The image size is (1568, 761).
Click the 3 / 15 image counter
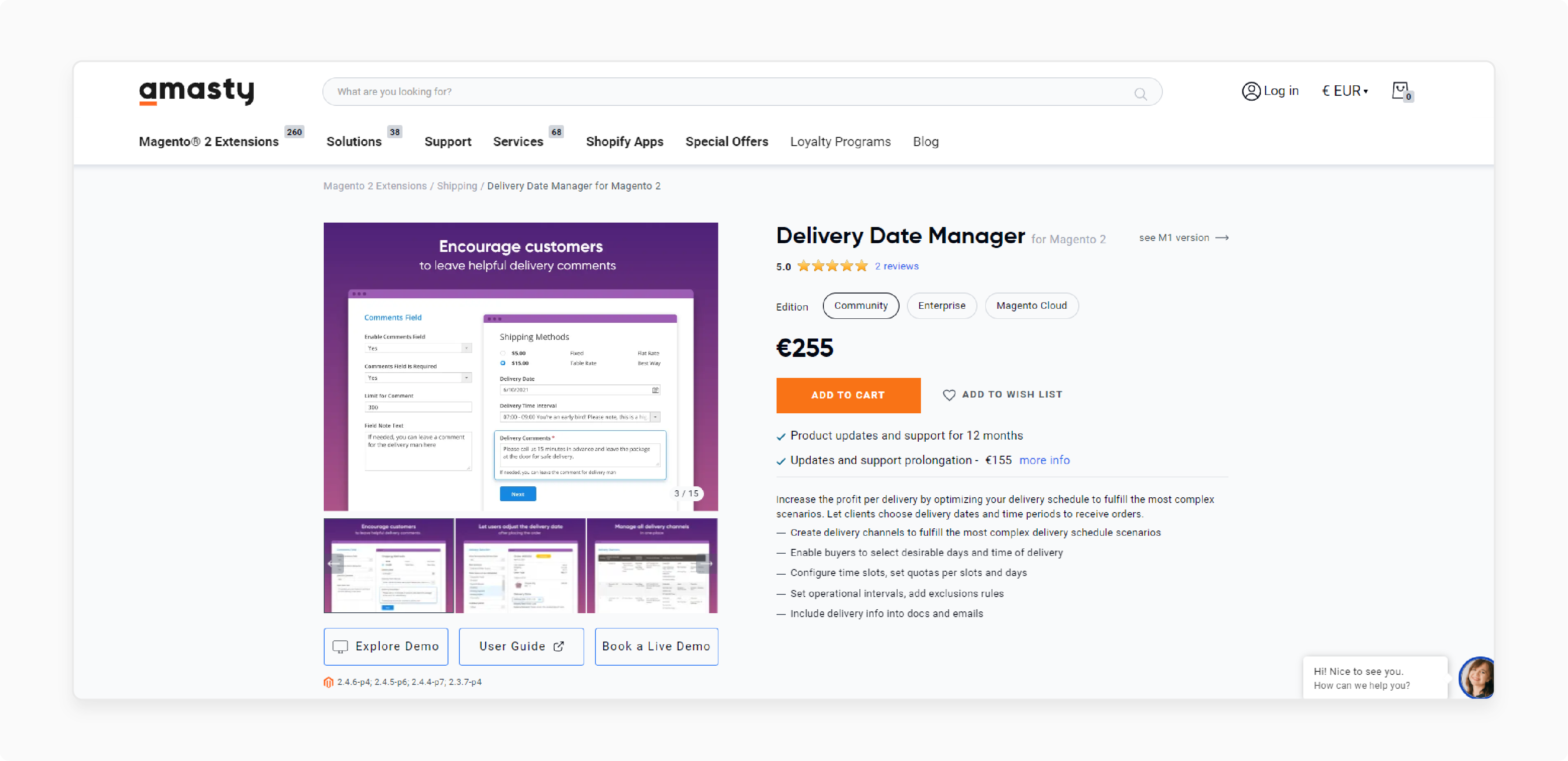pos(686,494)
